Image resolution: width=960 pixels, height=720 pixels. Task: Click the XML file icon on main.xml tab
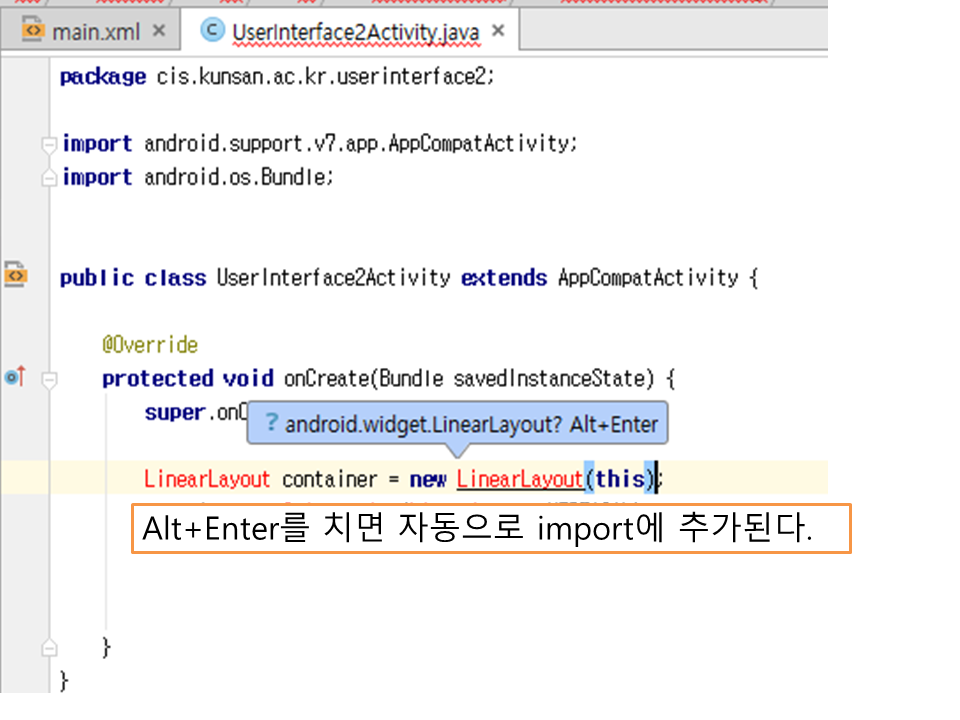(33, 30)
